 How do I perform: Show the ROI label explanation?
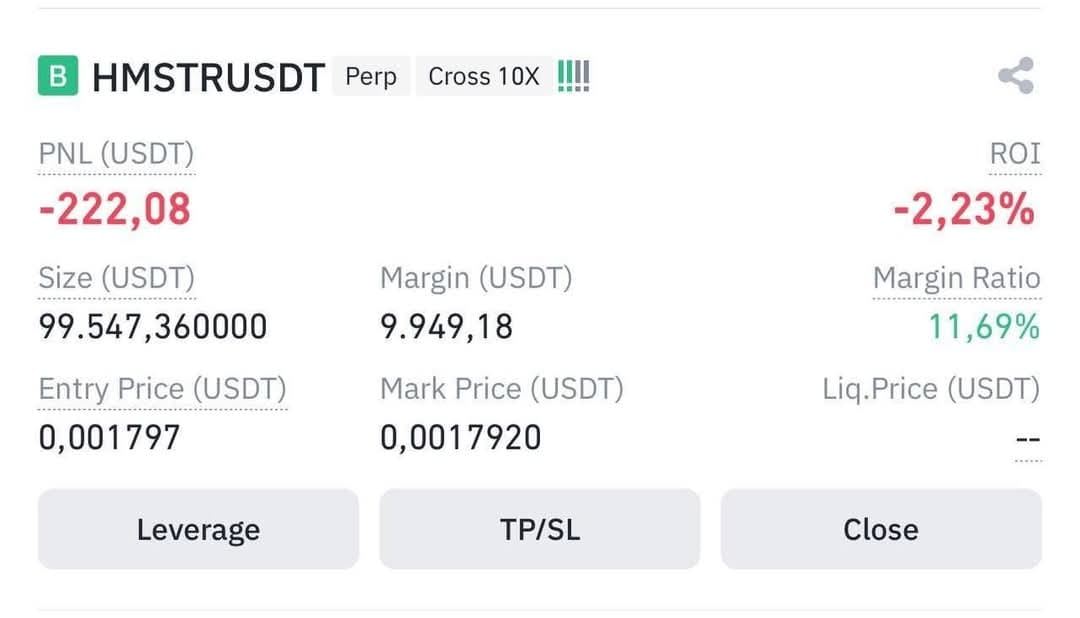pyautogui.click(x=1015, y=154)
